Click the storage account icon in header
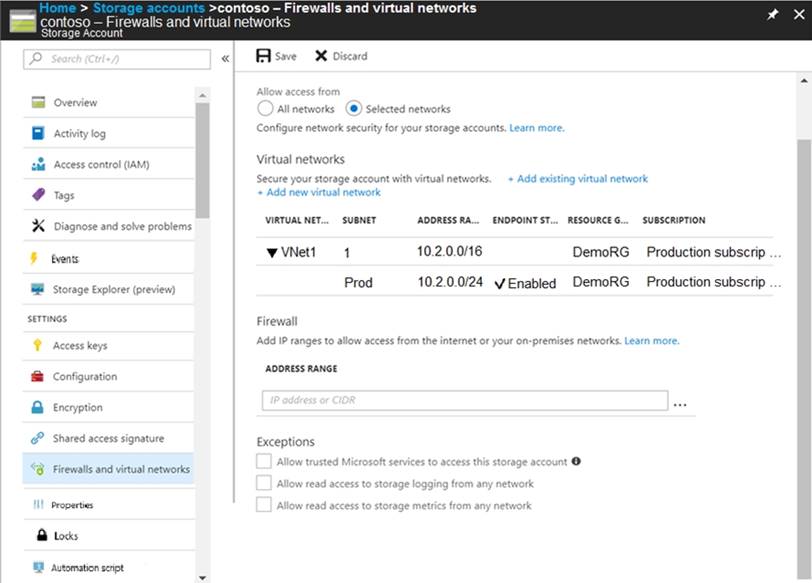812x583 pixels. (23, 22)
